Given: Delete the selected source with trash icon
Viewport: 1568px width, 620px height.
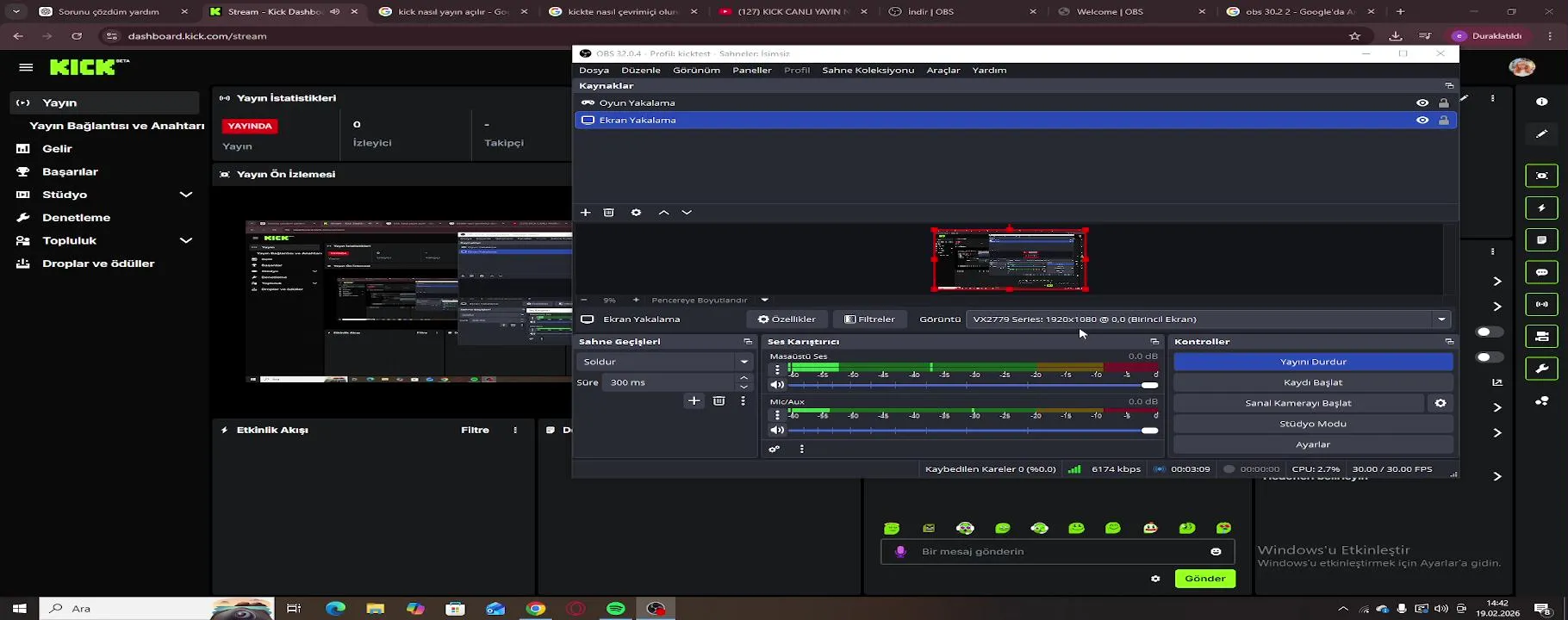Looking at the screenshot, I should click(x=609, y=213).
